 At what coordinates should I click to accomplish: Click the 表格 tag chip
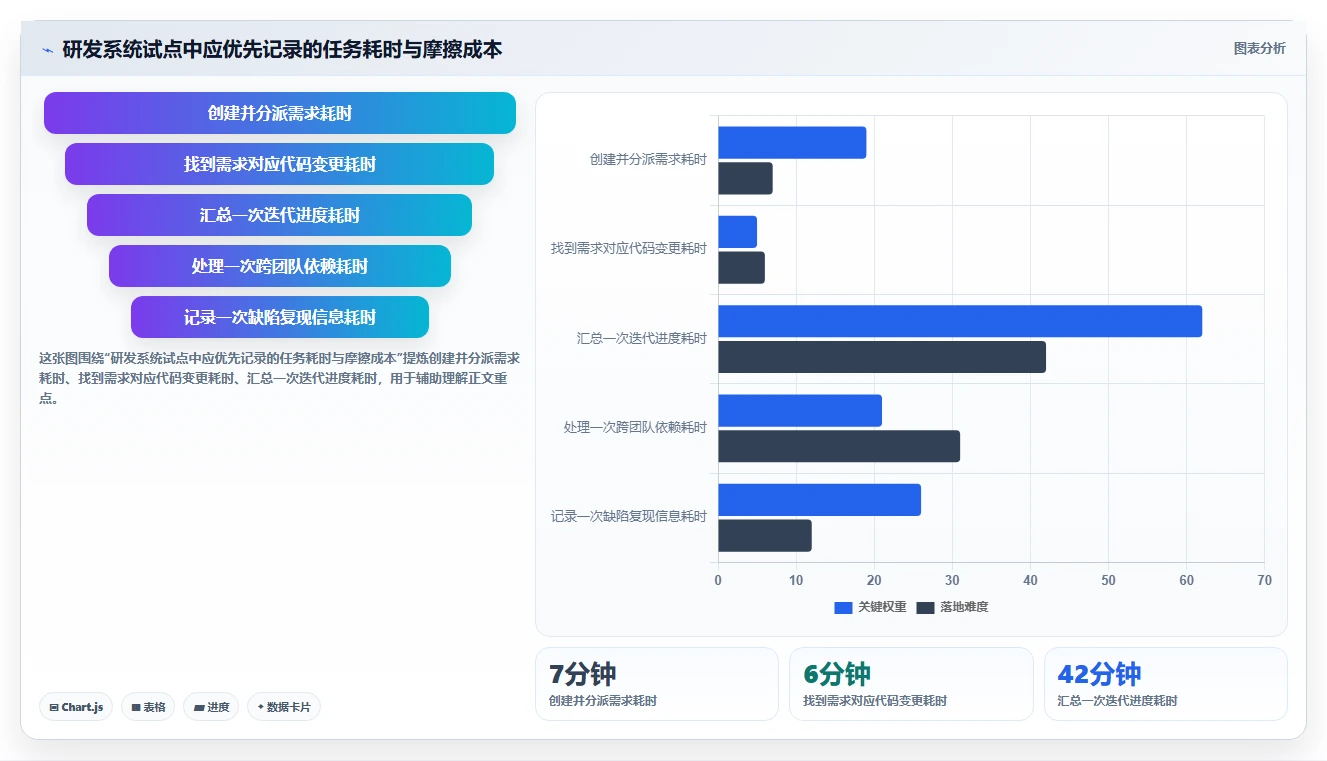pyautogui.click(x=148, y=707)
